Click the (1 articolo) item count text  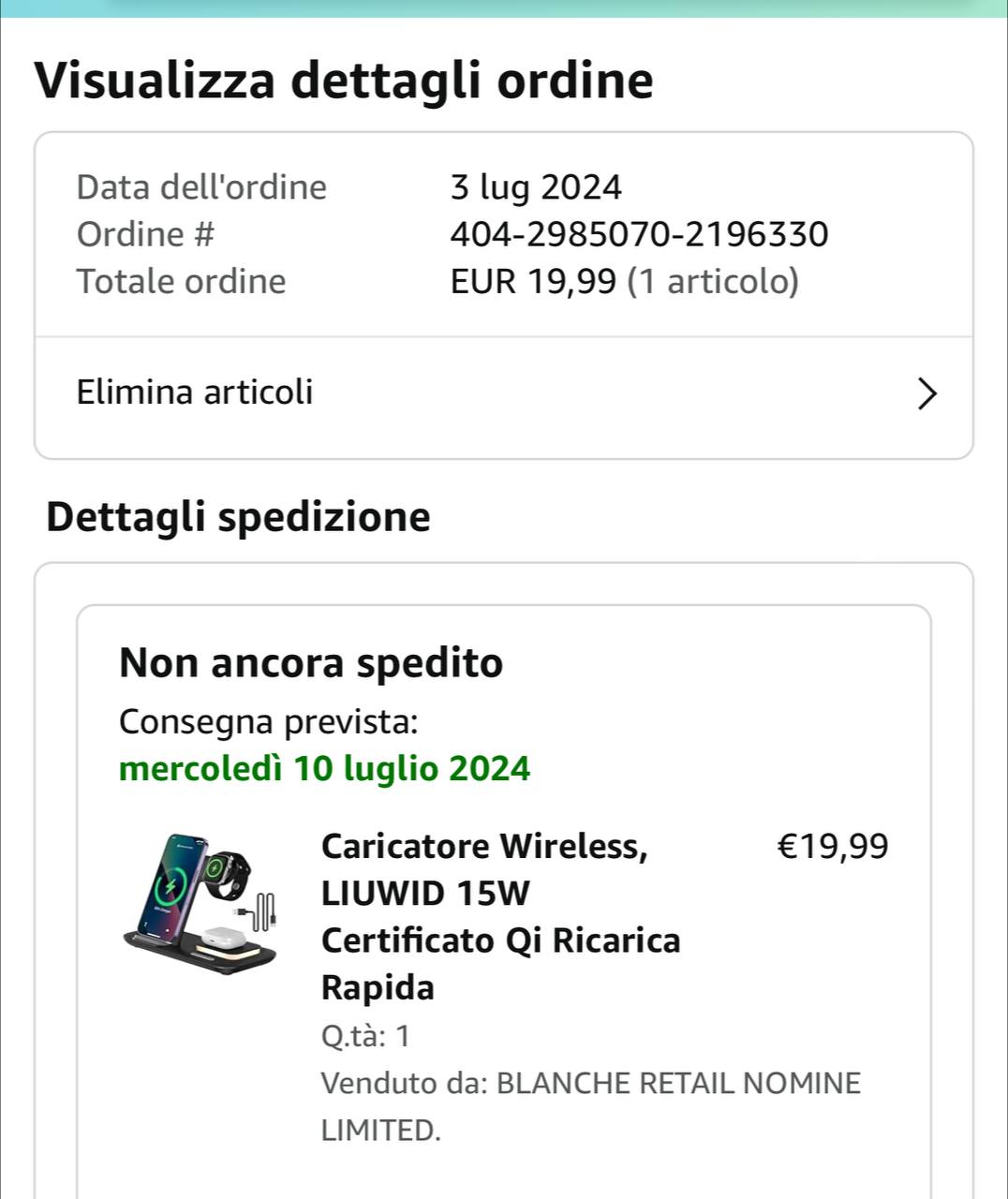click(713, 281)
